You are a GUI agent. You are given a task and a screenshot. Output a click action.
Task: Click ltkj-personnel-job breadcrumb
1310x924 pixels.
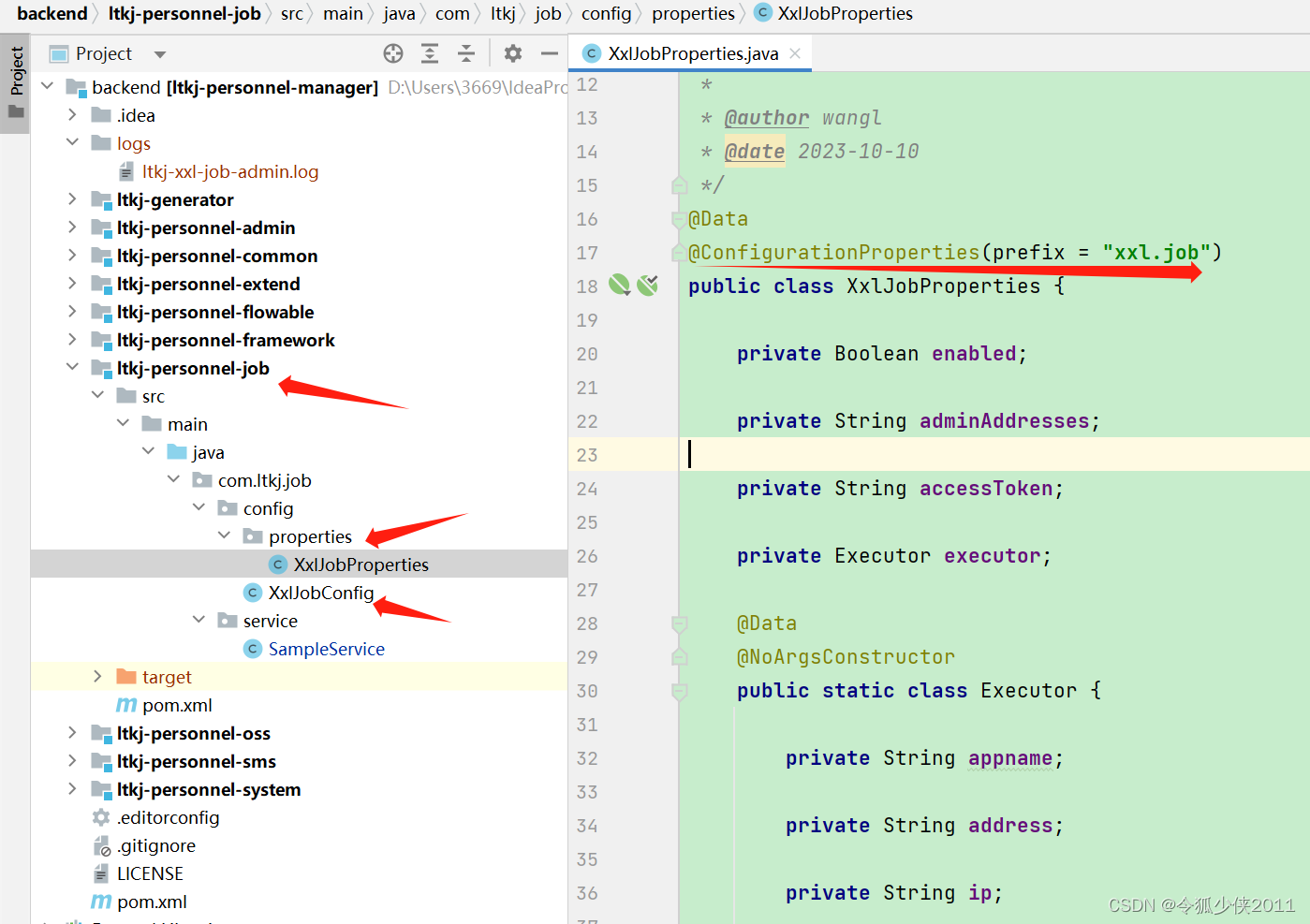(x=184, y=14)
